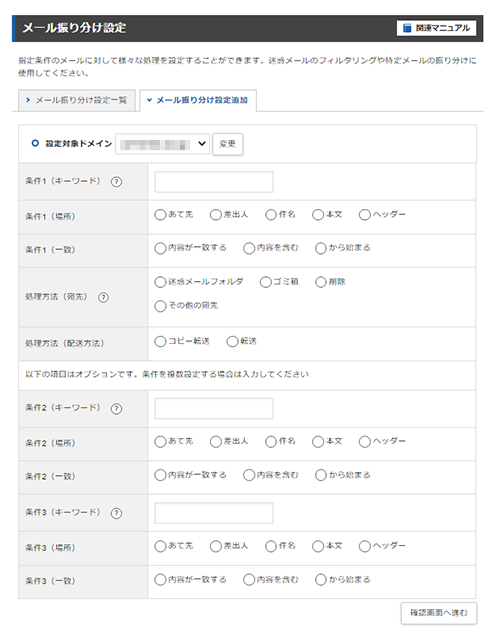Image resolution: width=500 pixels, height=642 pixels.
Task: Choose から始まる radio for 条件3（一致）
Action: point(321,580)
